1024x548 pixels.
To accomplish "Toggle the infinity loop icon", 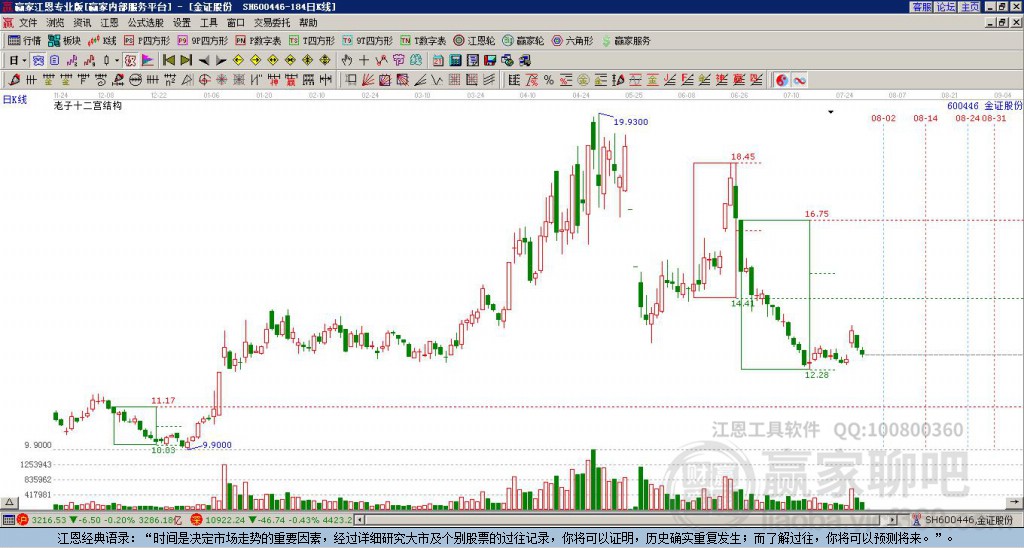I will pyautogui.click(x=799, y=80).
